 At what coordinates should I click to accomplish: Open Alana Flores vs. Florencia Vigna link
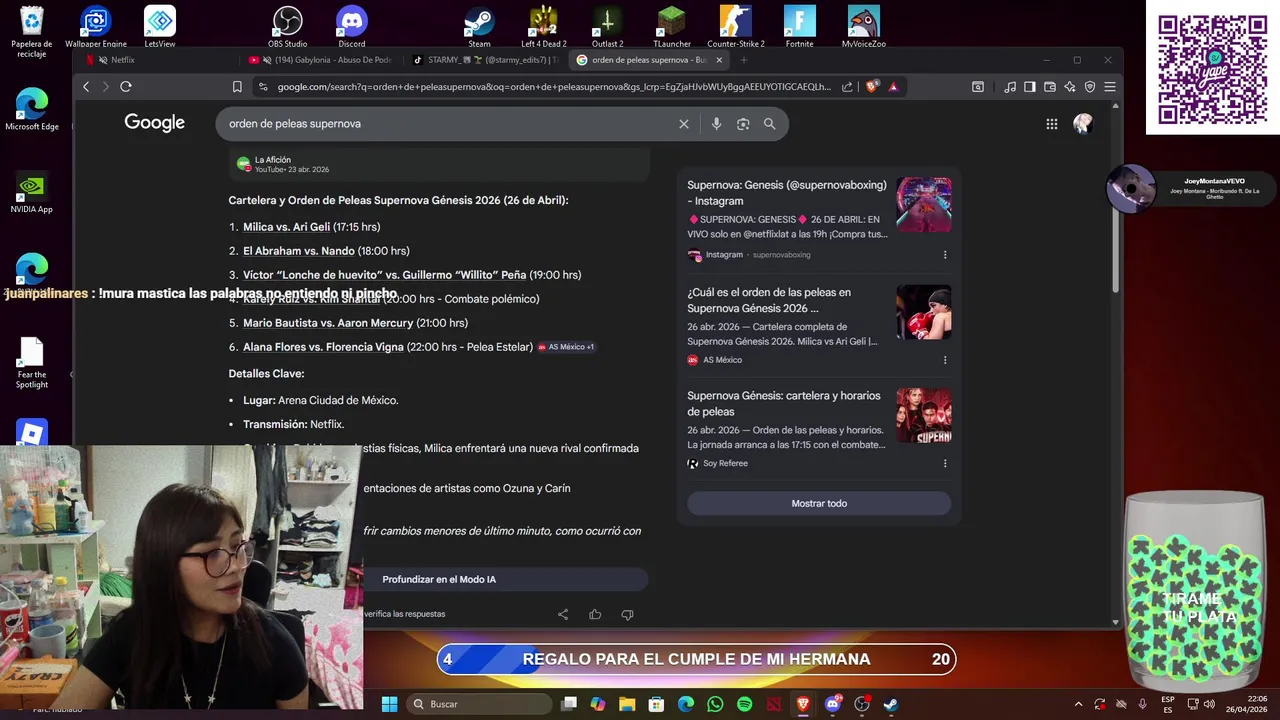click(x=323, y=347)
